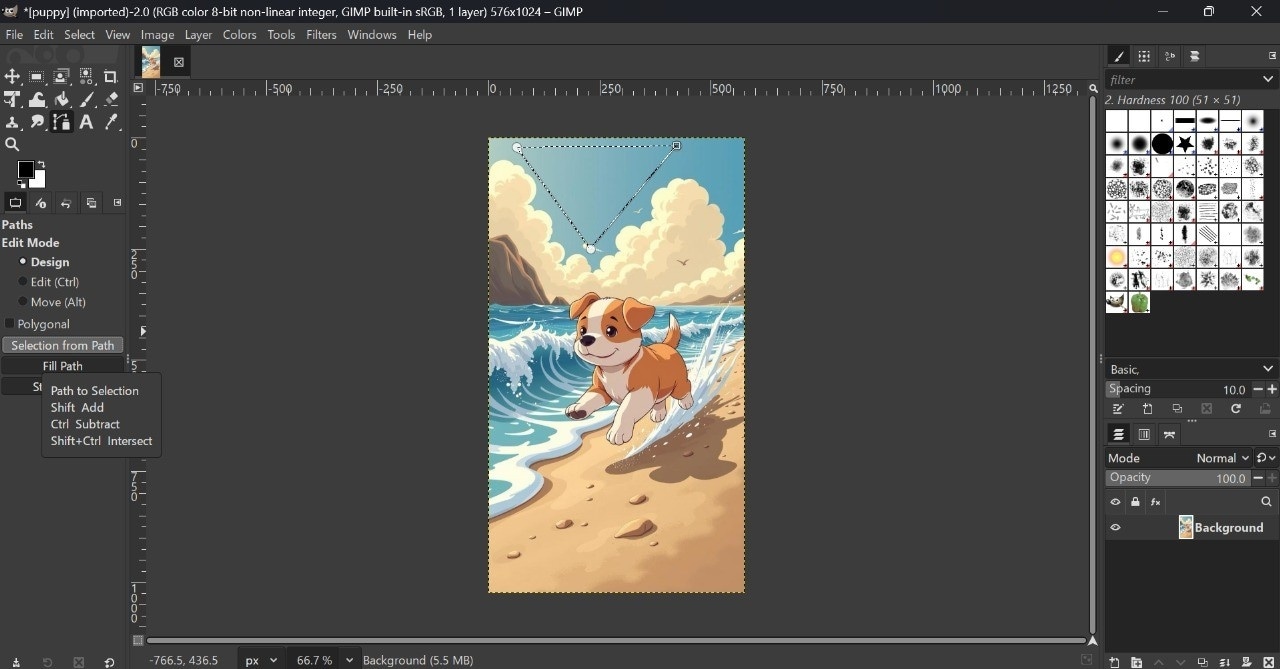
Task: Click the edit brush icon
Action: (x=1118, y=409)
